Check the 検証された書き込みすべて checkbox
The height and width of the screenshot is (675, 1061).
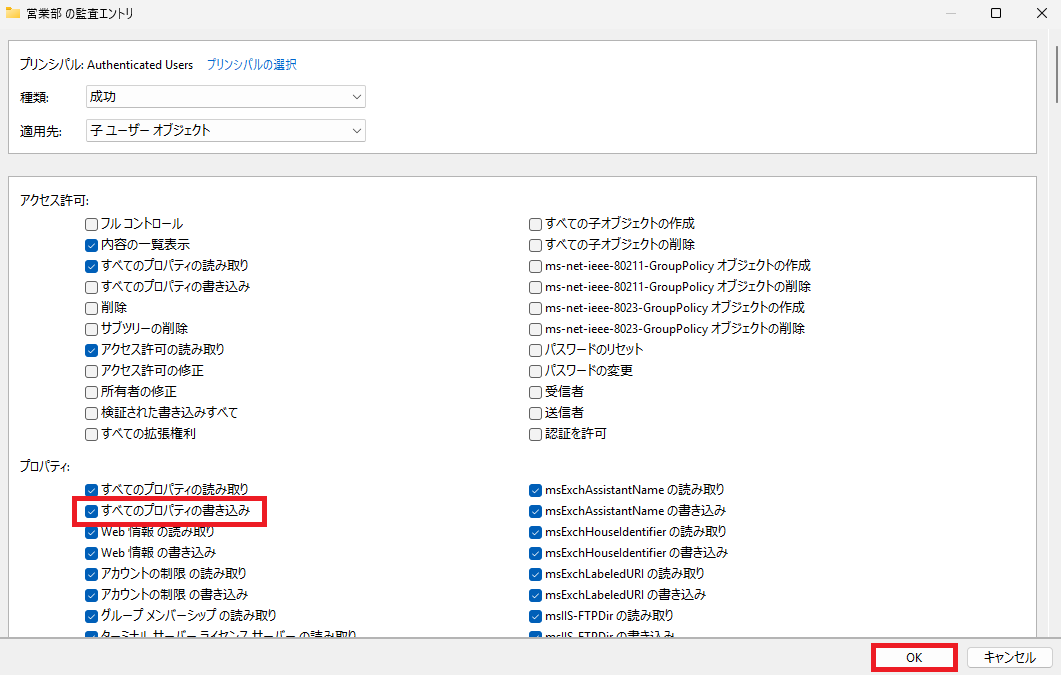click(91, 413)
